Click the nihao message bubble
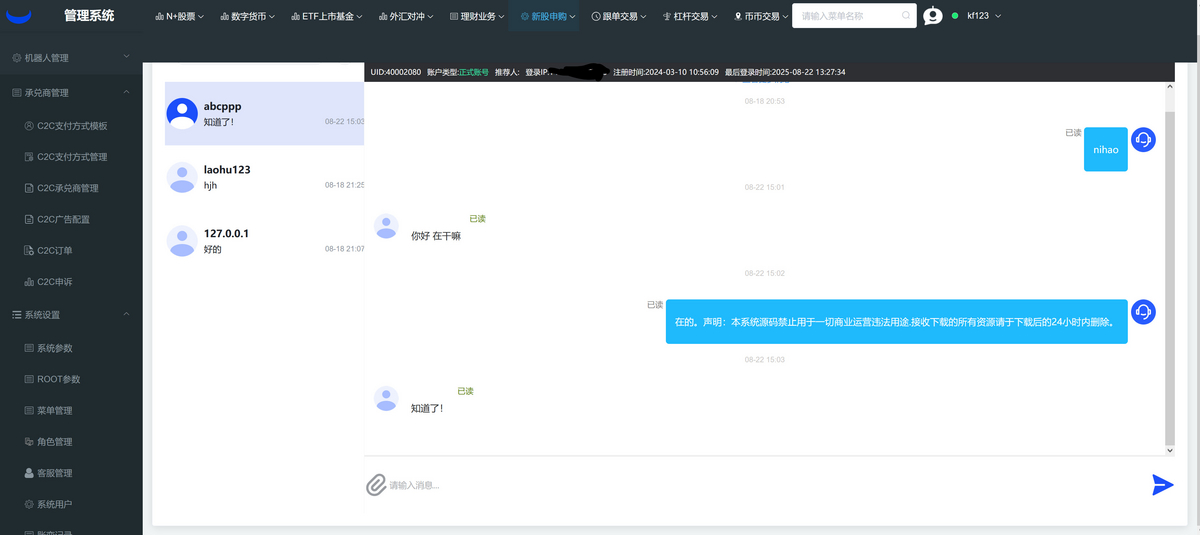 click(1106, 149)
